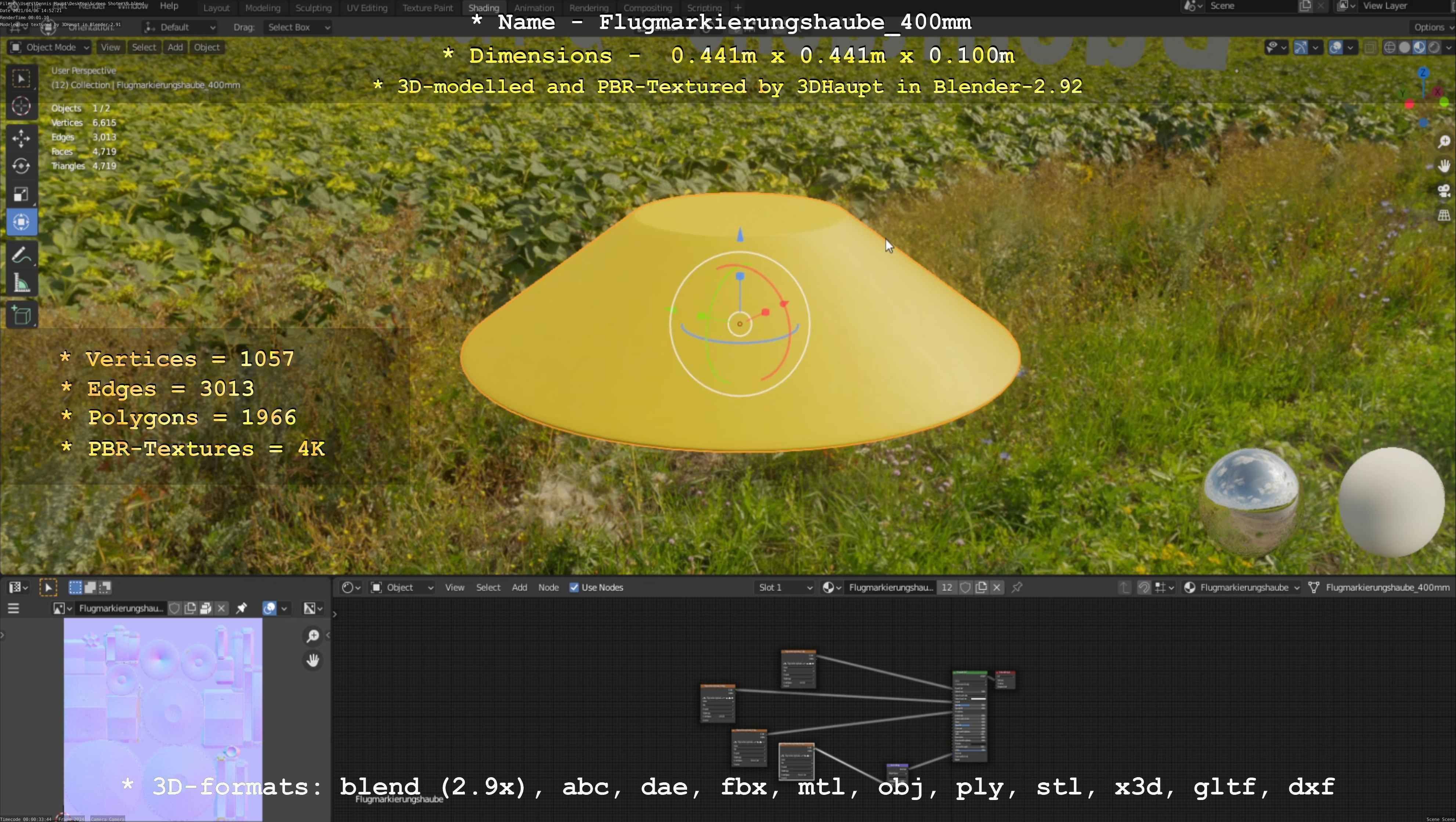Click the camera view icon in viewport
This screenshot has width=1456, height=822.
coord(1444,191)
